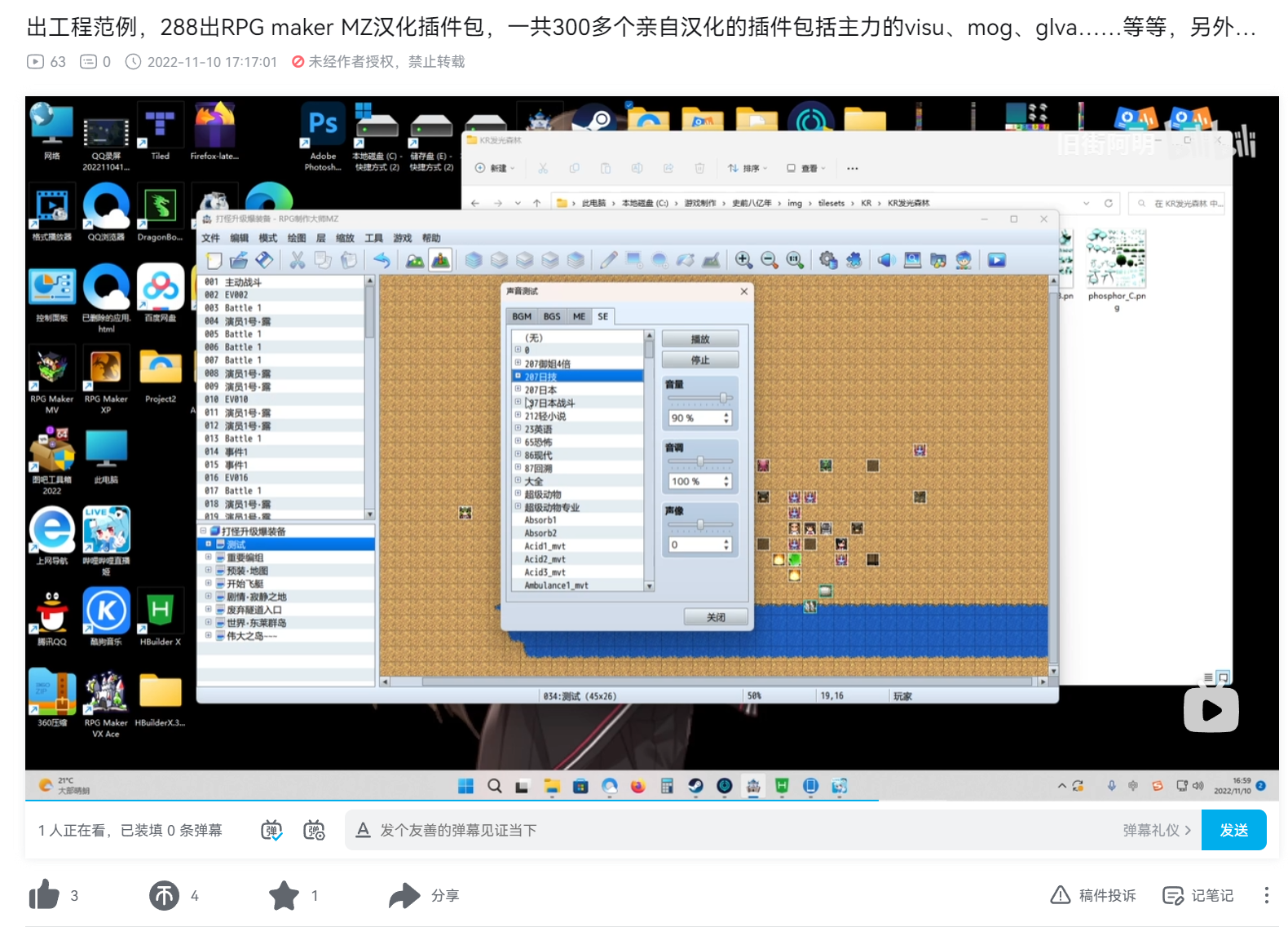1288x931 pixels.
Task: Click the 稿件投诉 report link
Action: [x=1093, y=895]
